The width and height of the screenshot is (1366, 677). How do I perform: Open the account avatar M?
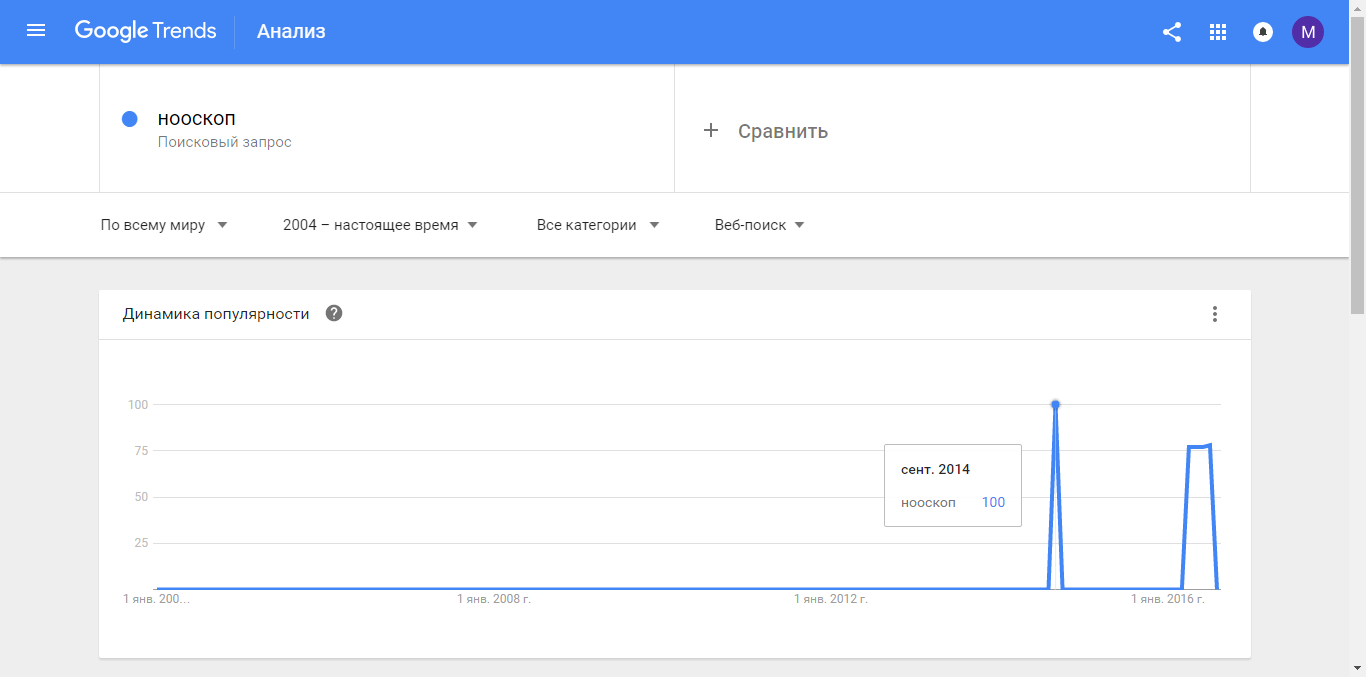tap(1308, 32)
